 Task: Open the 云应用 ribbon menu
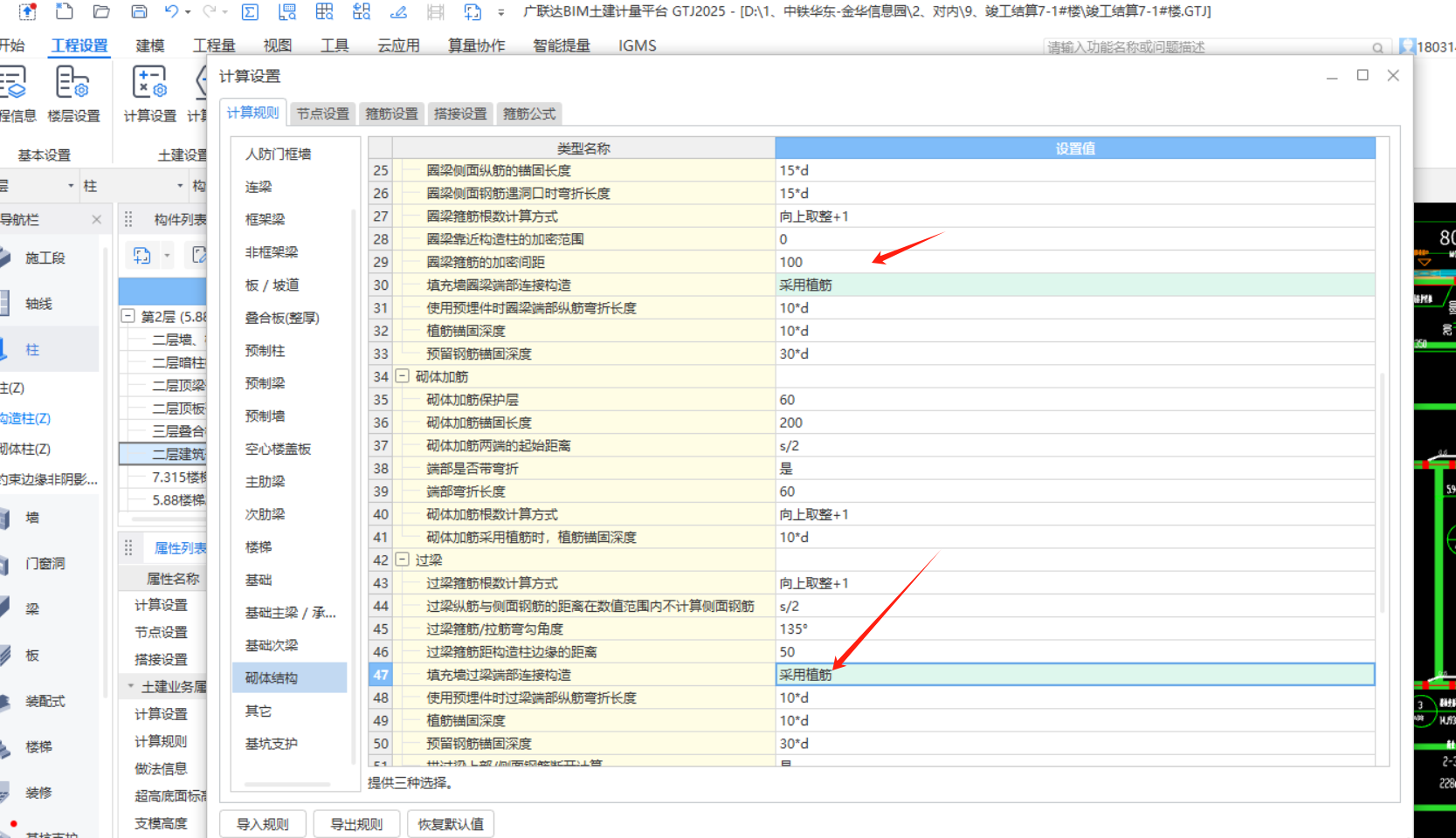coord(398,45)
